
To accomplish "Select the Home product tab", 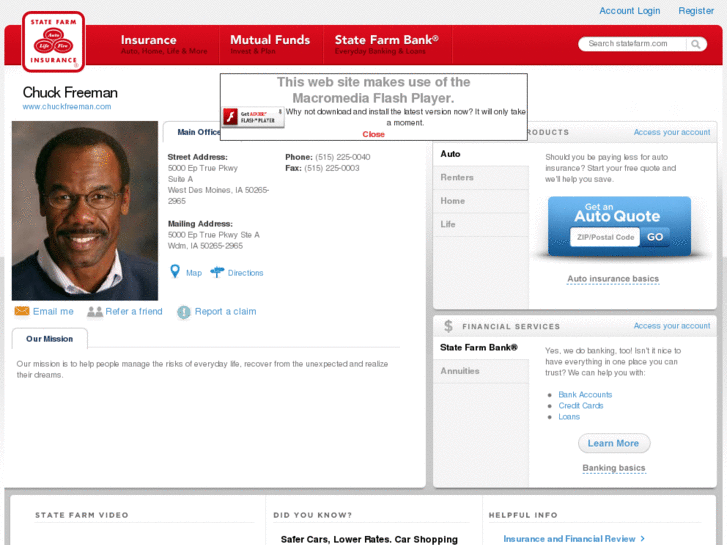I will [x=481, y=201].
